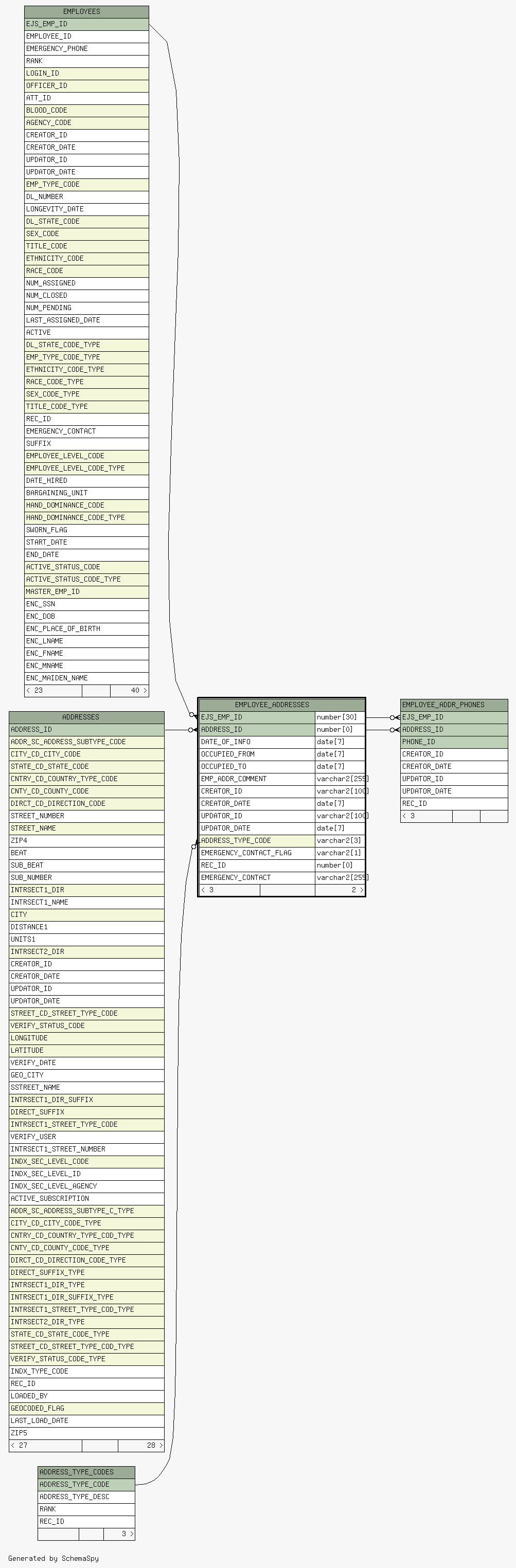Open the EMPLOYEES table header

click(x=86, y=11)
